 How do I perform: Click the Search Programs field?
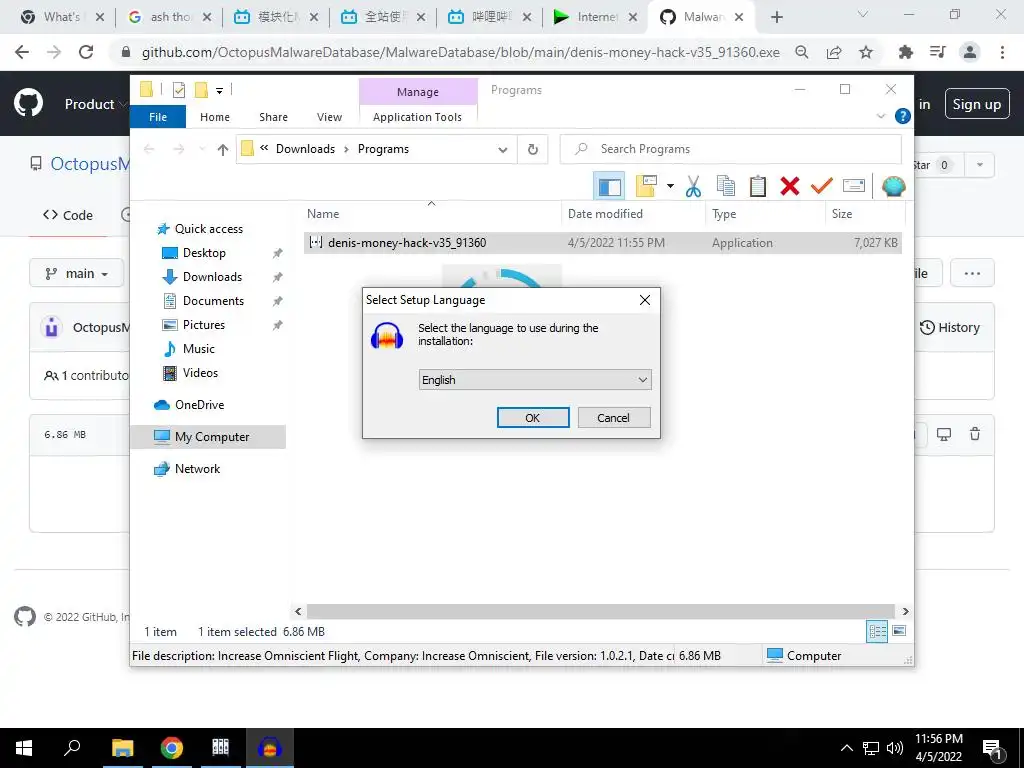pos(731,150)
